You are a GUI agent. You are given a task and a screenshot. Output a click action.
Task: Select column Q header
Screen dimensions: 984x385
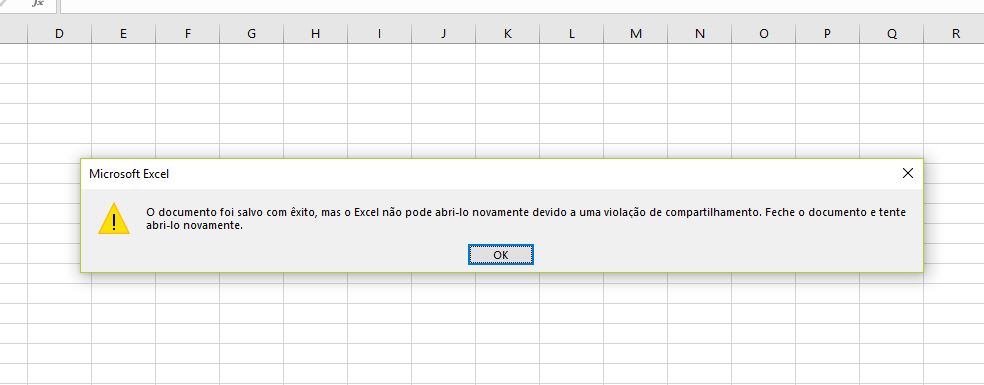pyautogui.click(x=892, y=34)
